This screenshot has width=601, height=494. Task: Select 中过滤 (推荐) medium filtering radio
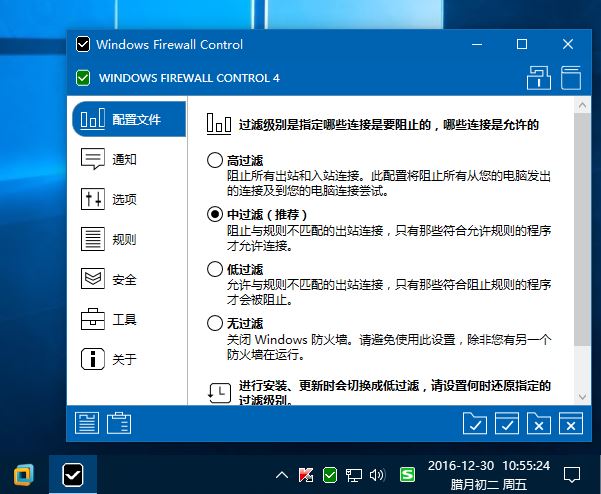click(x=214, y=214)
